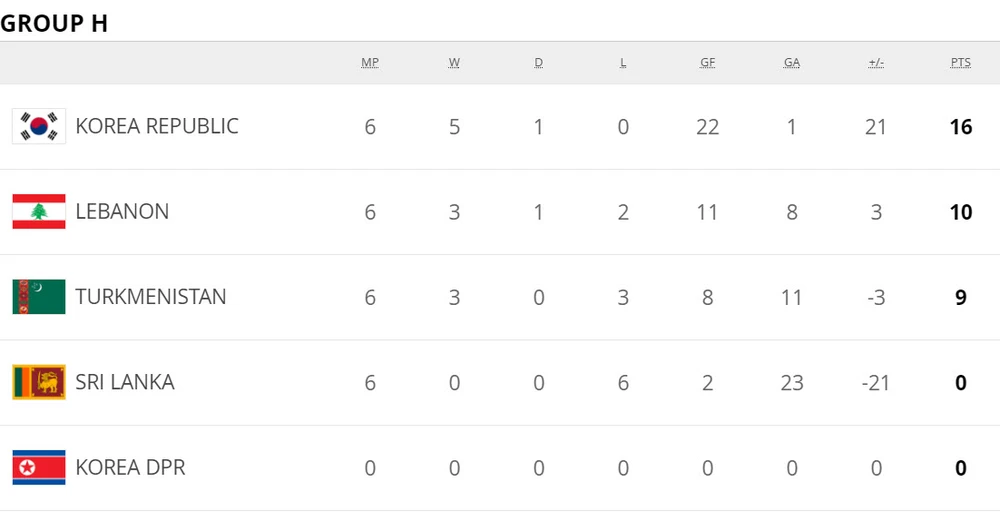Click the GF column header

708,63
